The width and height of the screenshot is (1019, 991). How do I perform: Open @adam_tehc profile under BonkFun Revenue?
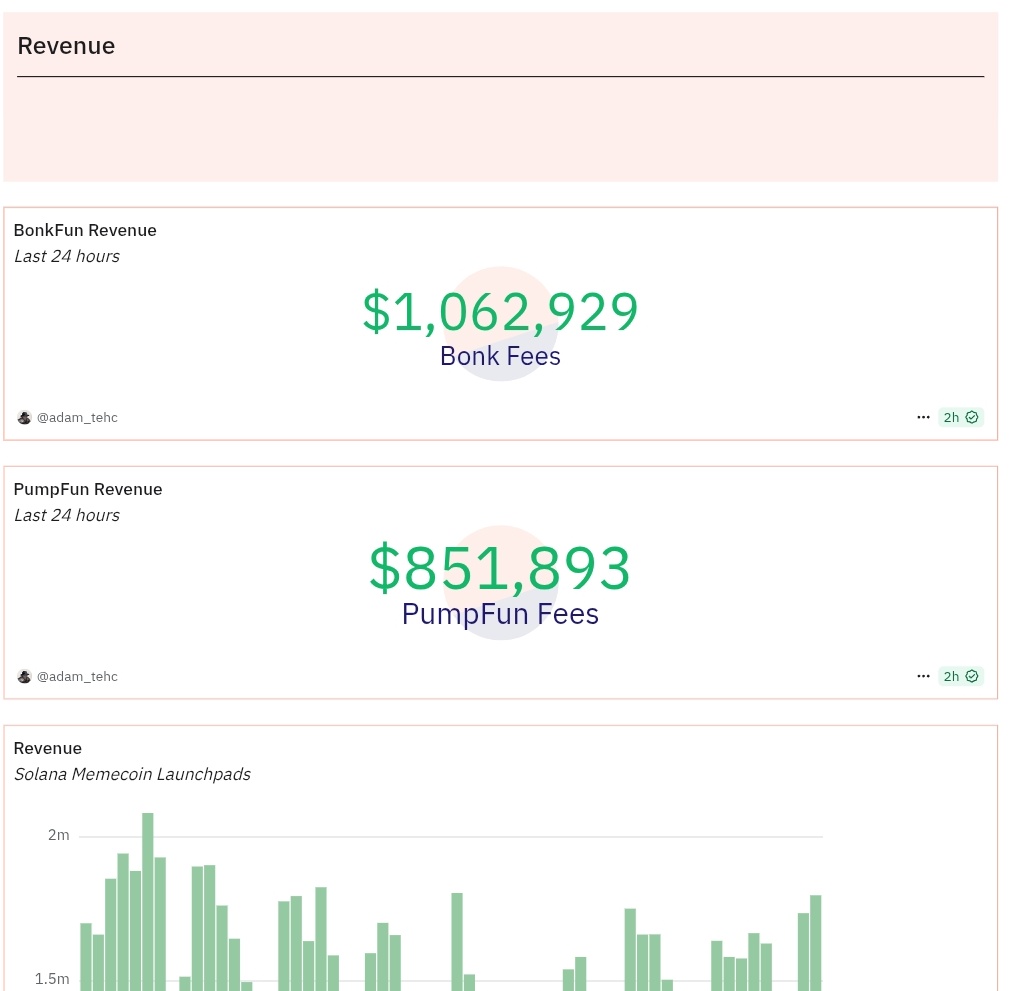point(77,418)
